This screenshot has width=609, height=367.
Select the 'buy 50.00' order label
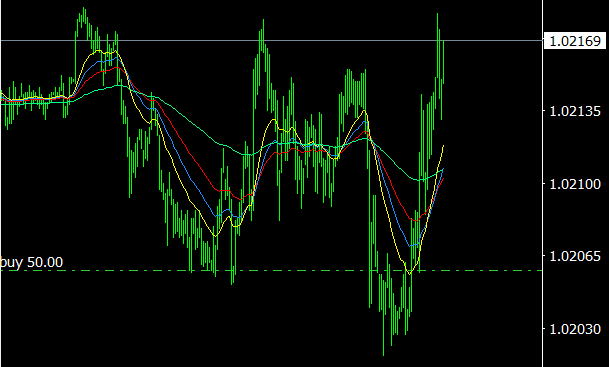(x=31, y=263)
